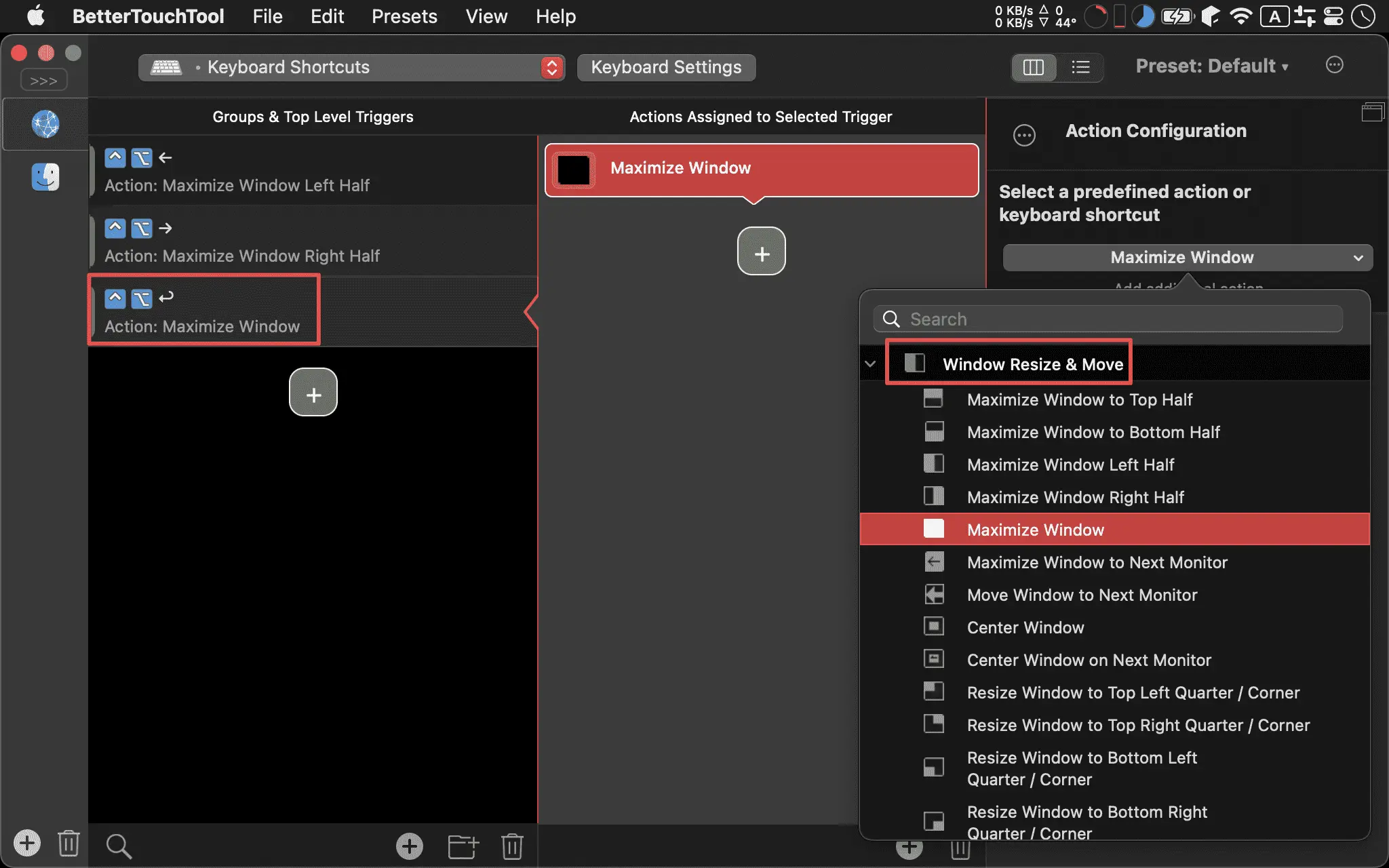This screenshot has width=1389, height=868.
Task: Open the Presets menu
Action: point(404,16)
